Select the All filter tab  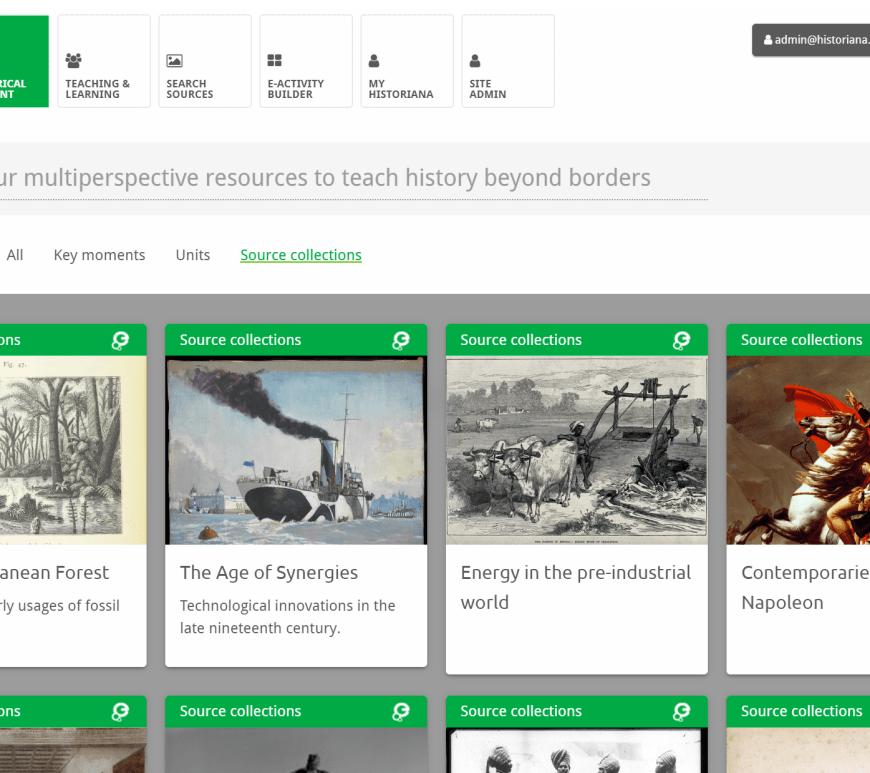pos(15,255)
